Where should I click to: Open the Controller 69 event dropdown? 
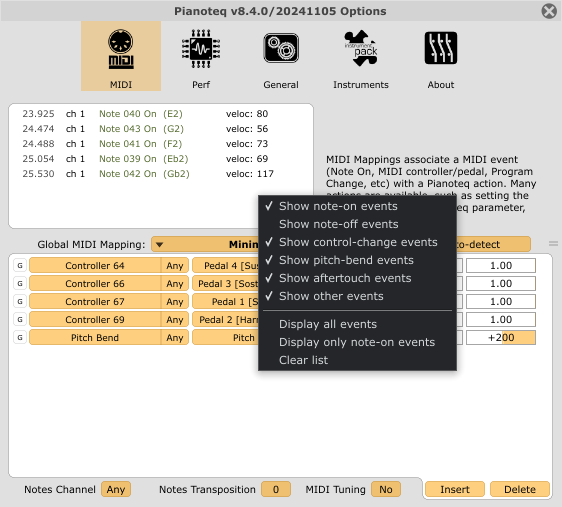(95, 319)
